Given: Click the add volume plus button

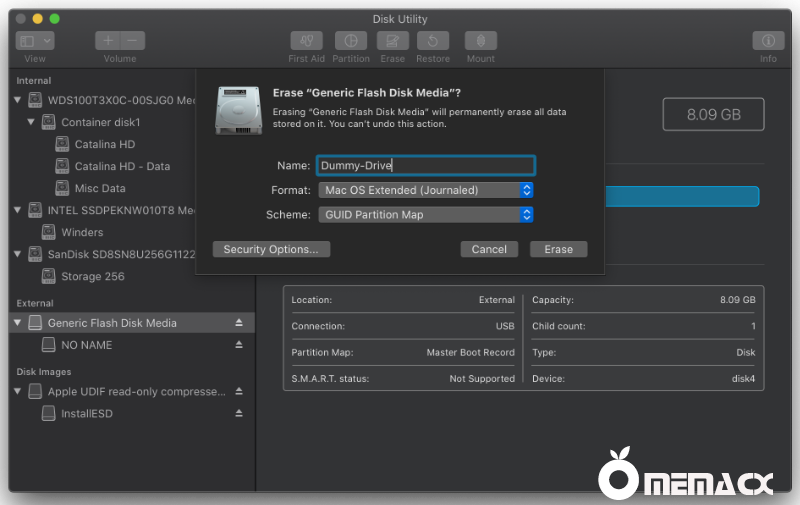Looking at the screenshot, I should click(107, 41).
